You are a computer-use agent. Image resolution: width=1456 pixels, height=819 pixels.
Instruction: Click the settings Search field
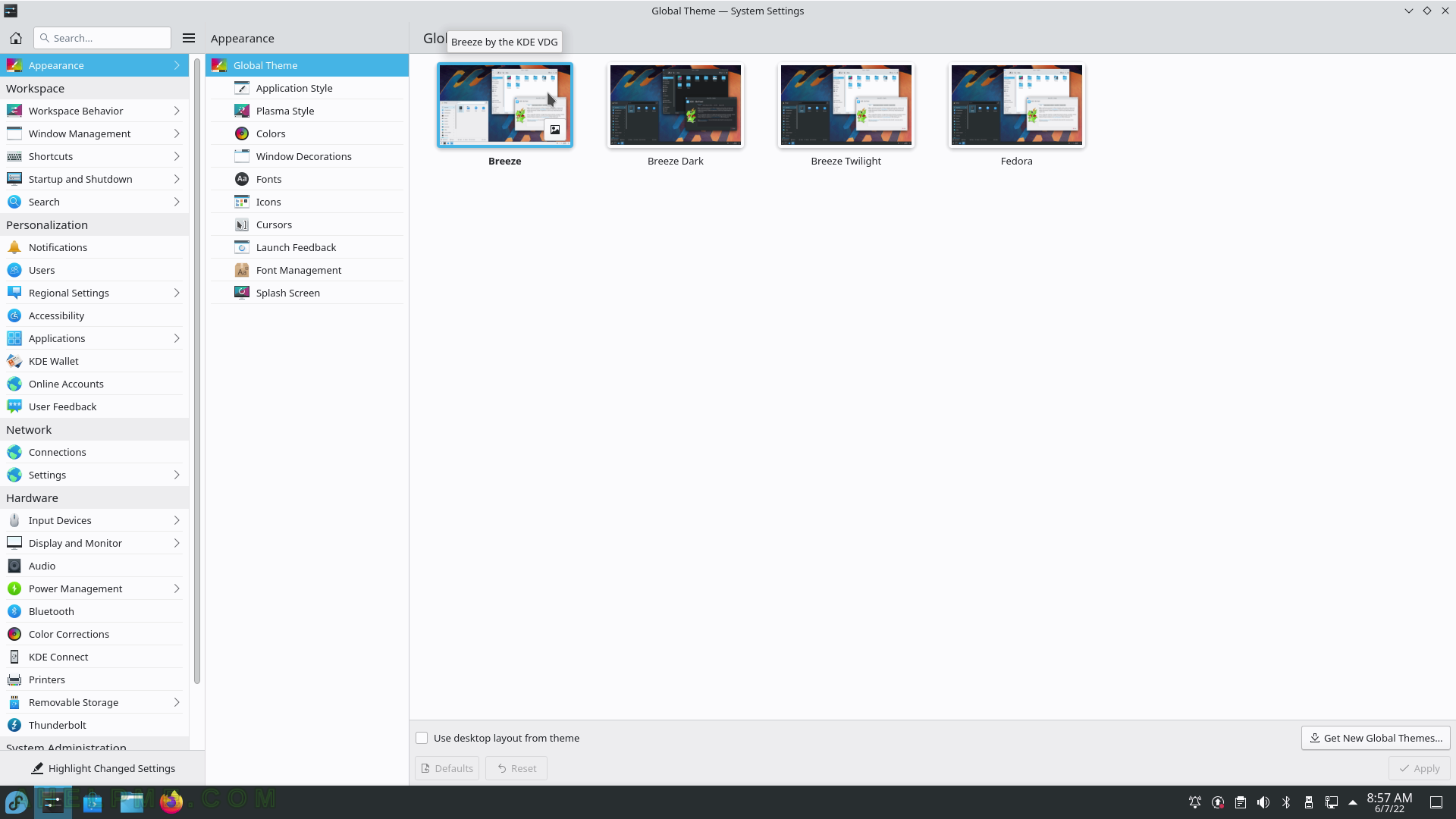102,38
